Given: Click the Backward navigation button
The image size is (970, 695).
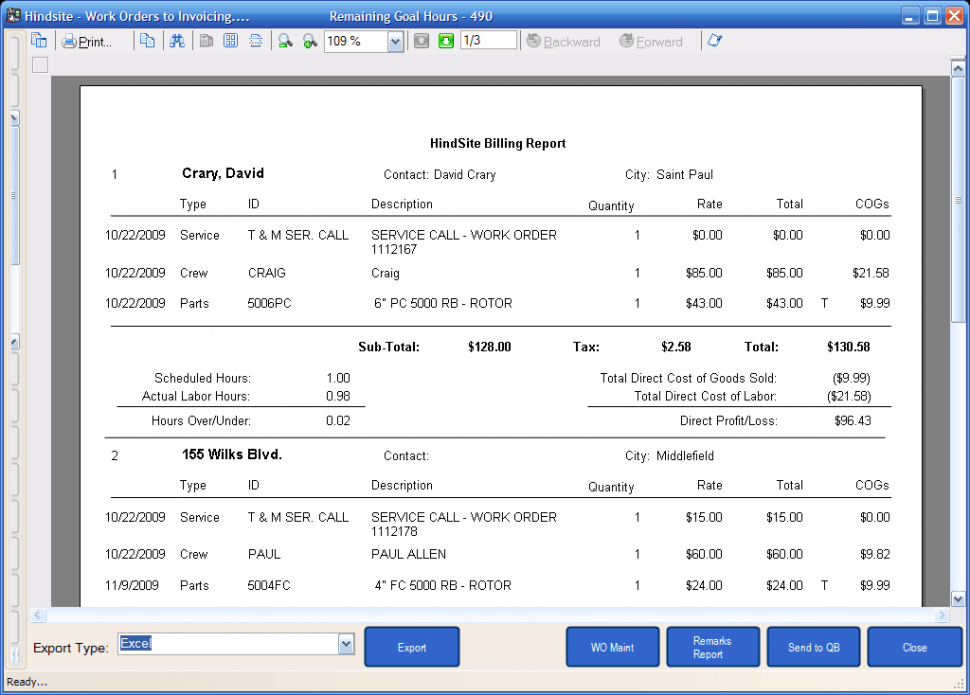Looking at the screenshot, I should pyautogui.click(x=564, y=41).
